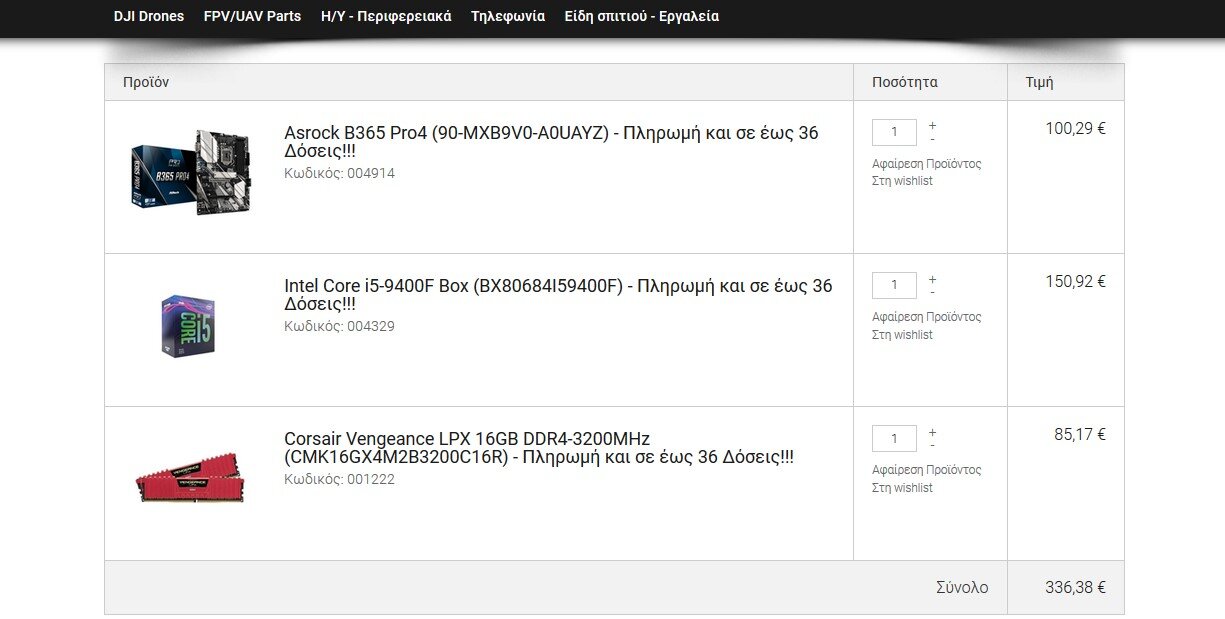Click the Asrock B365 Pro4 motherboard thumbnail

pos(190,172)
